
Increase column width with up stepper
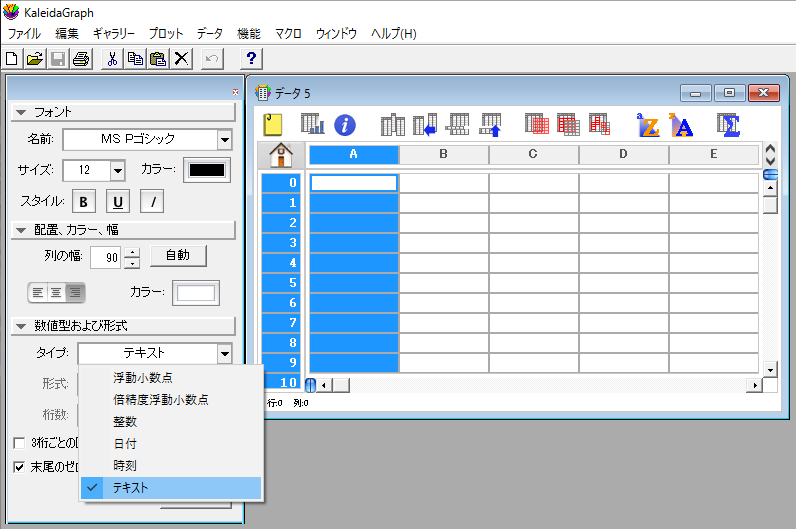(x=132, y=252)
